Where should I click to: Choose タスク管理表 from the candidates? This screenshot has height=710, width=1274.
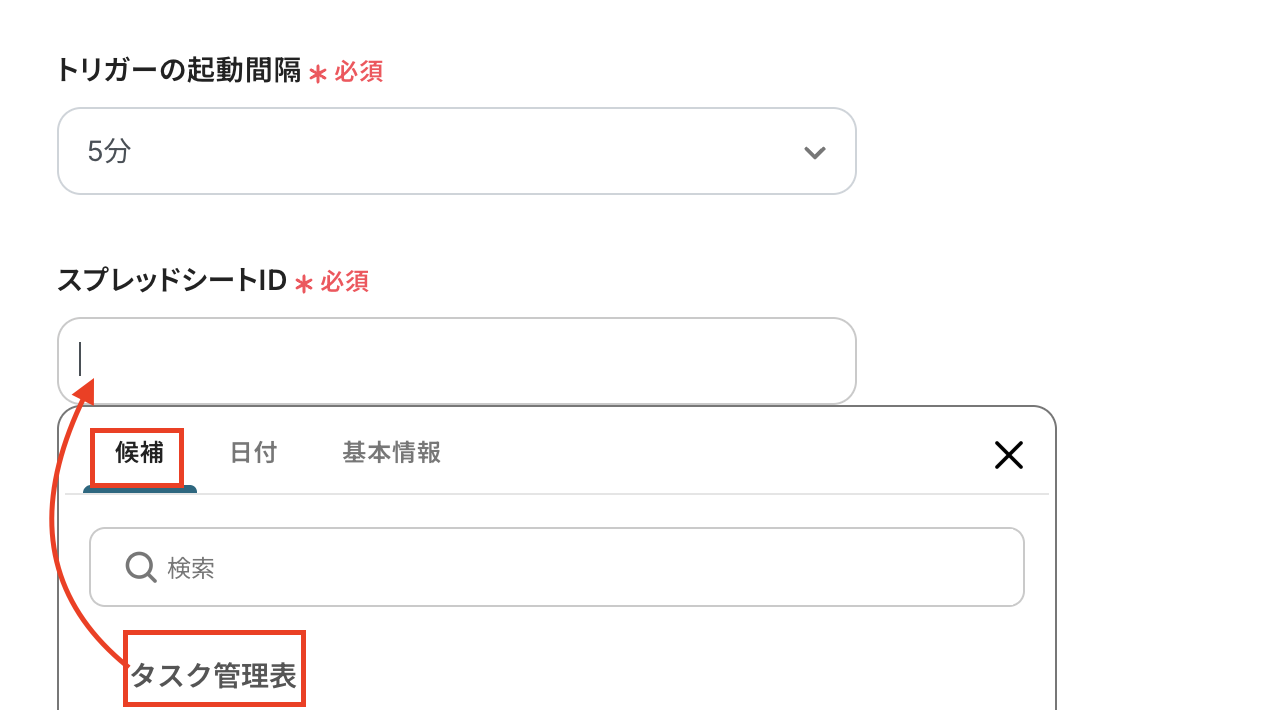coord(214,676)
